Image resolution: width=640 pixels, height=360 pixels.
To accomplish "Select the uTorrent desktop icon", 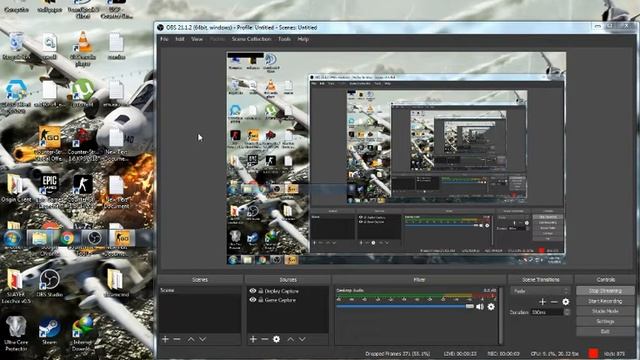I will [x=82, y=94].
